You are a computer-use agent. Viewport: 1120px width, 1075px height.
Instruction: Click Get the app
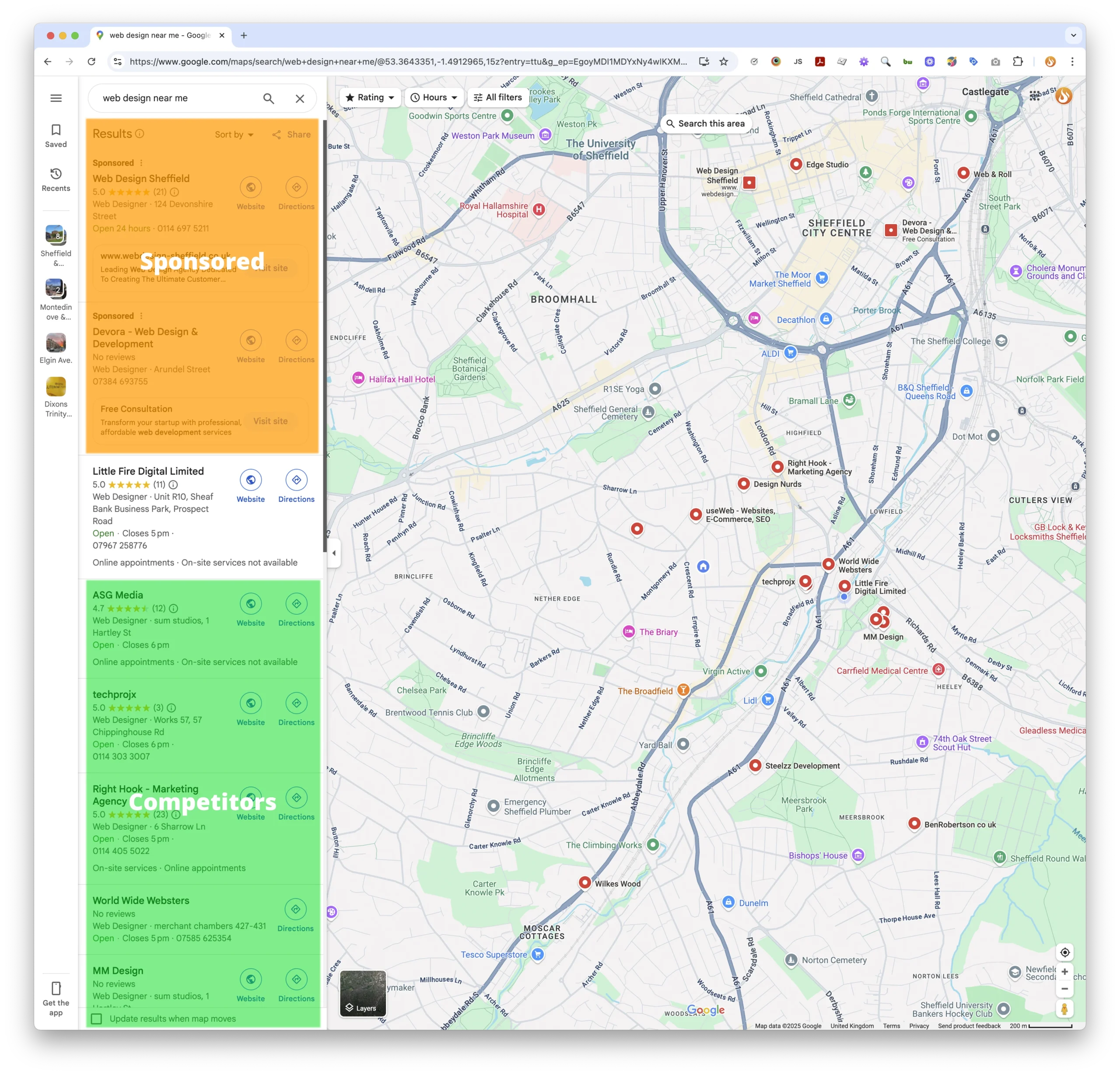56,999
